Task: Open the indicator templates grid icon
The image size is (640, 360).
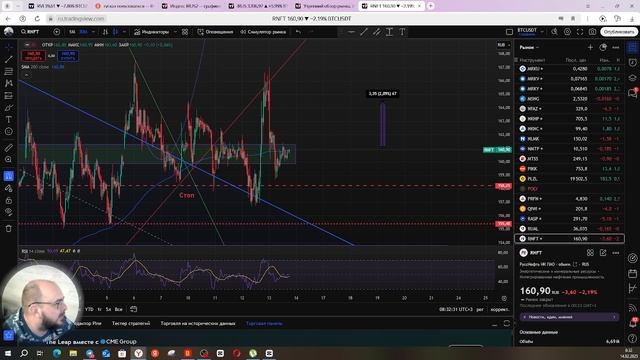Action: pyautogui.click(x=185, y=32)
